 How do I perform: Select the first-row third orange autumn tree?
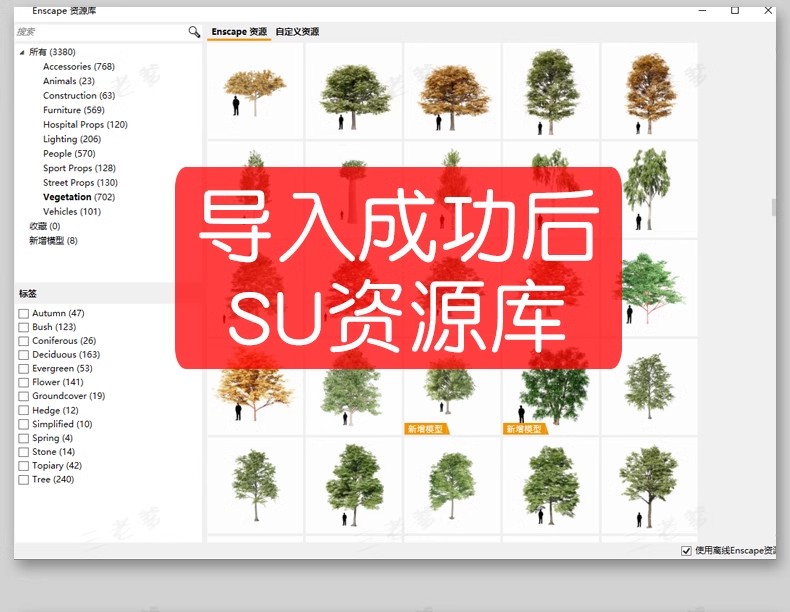coord(452,91)
